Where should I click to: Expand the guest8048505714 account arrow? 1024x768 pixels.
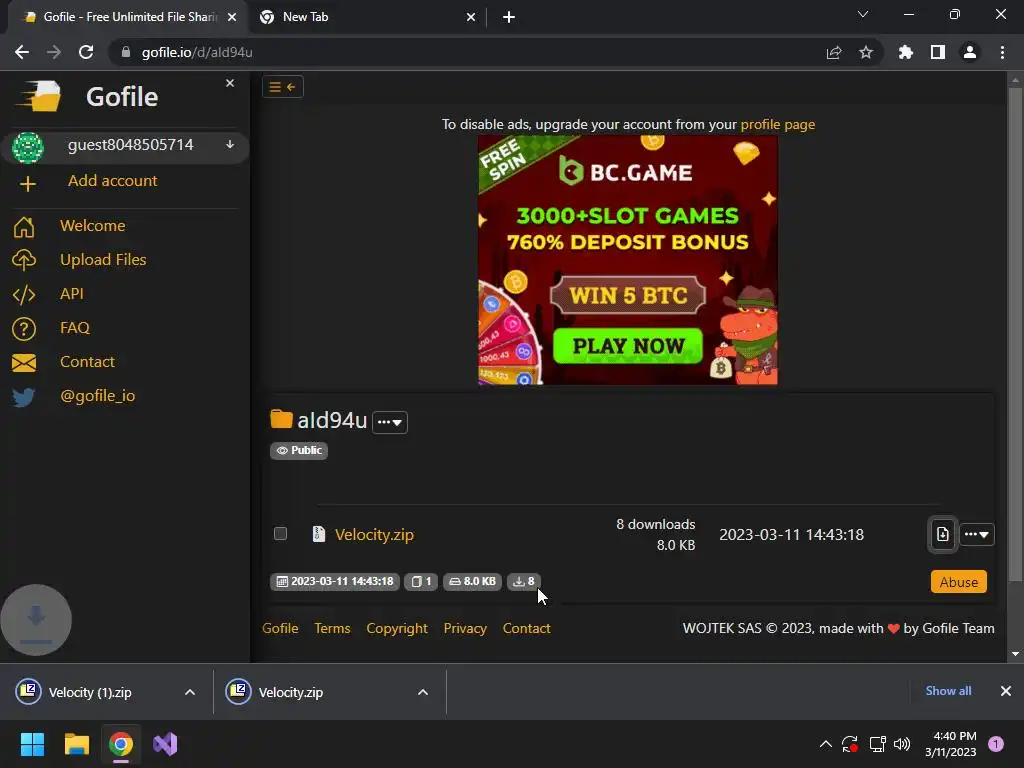(x=230, y=144)
